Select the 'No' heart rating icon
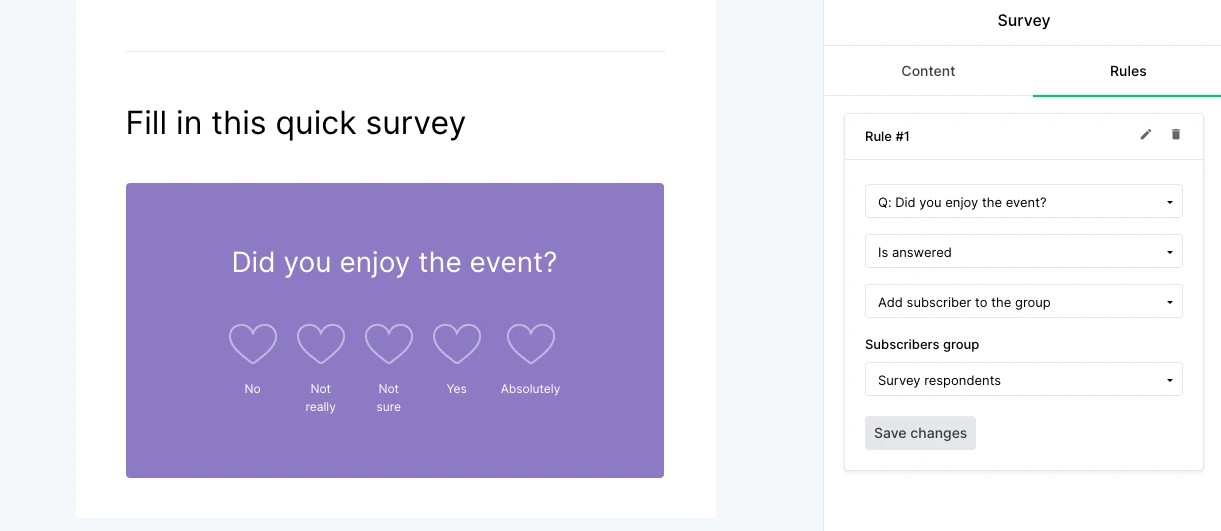The width and height of the screenshot is (1221, 531). pos(253,343)
